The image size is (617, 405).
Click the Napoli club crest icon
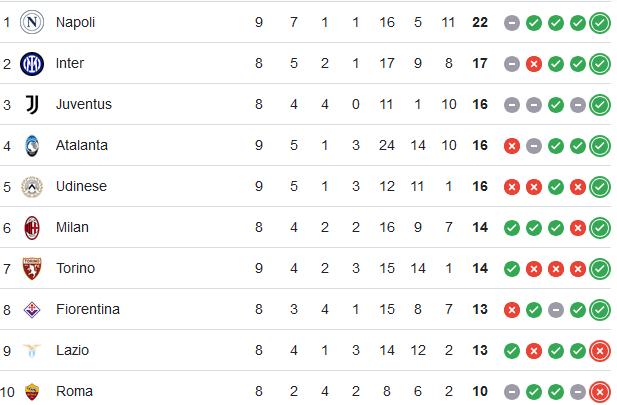pyautogui.click(x=32, y=22)
